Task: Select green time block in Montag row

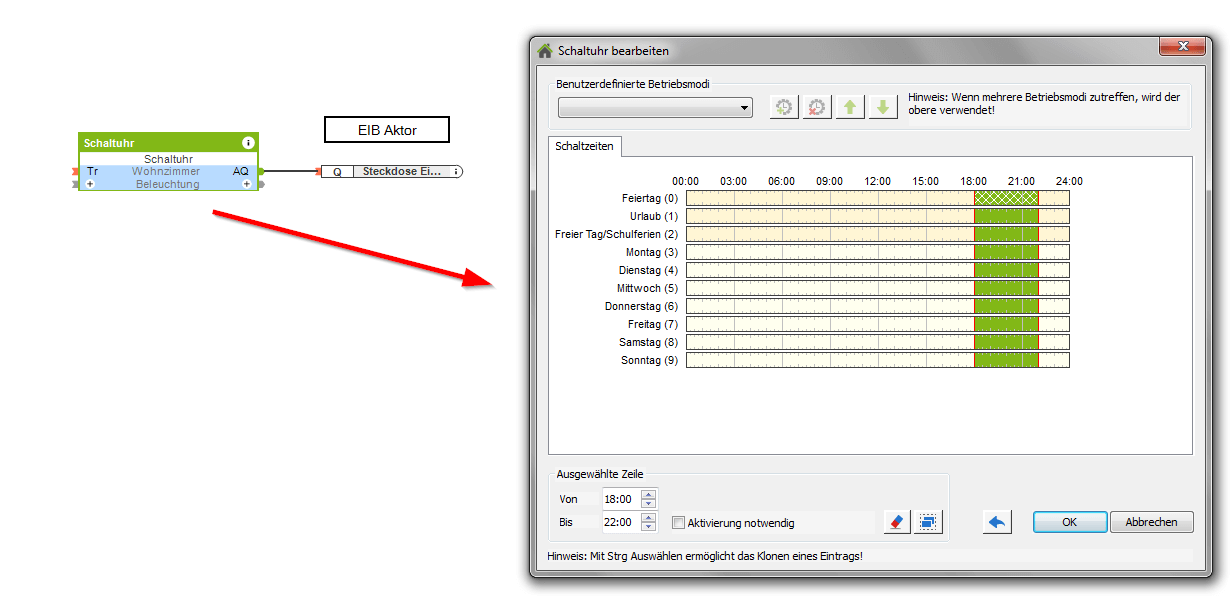Action: 1006,252
